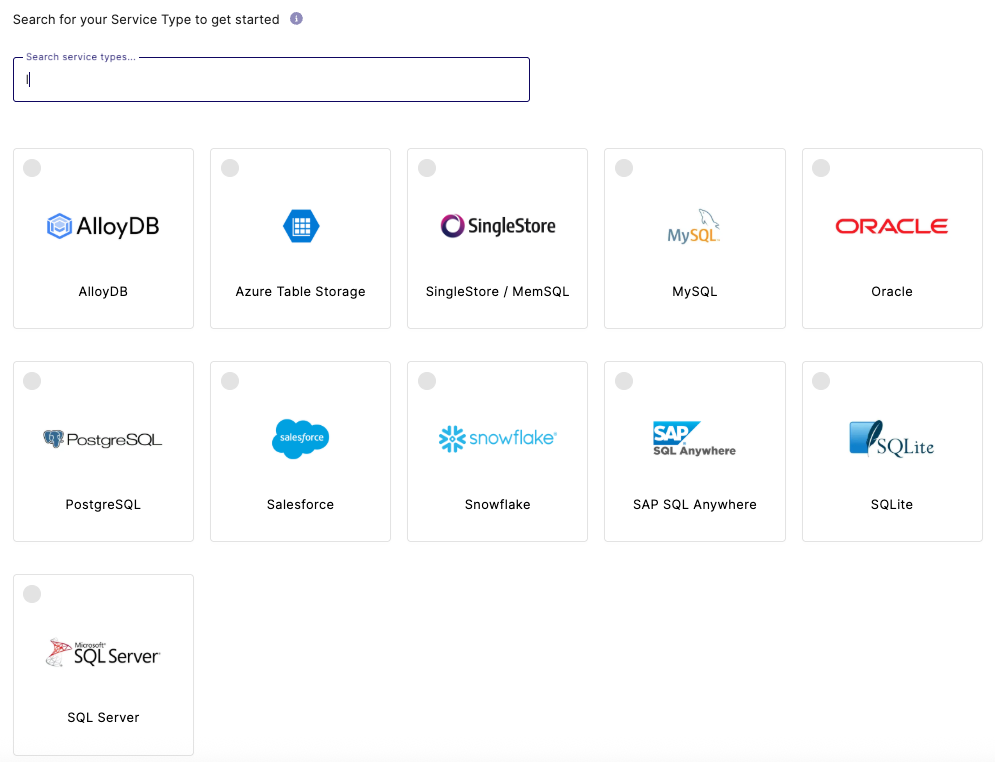The image size is (995, 762).
Task: Pick the Azure Table Storage label
Action: [x=300, y=292]
